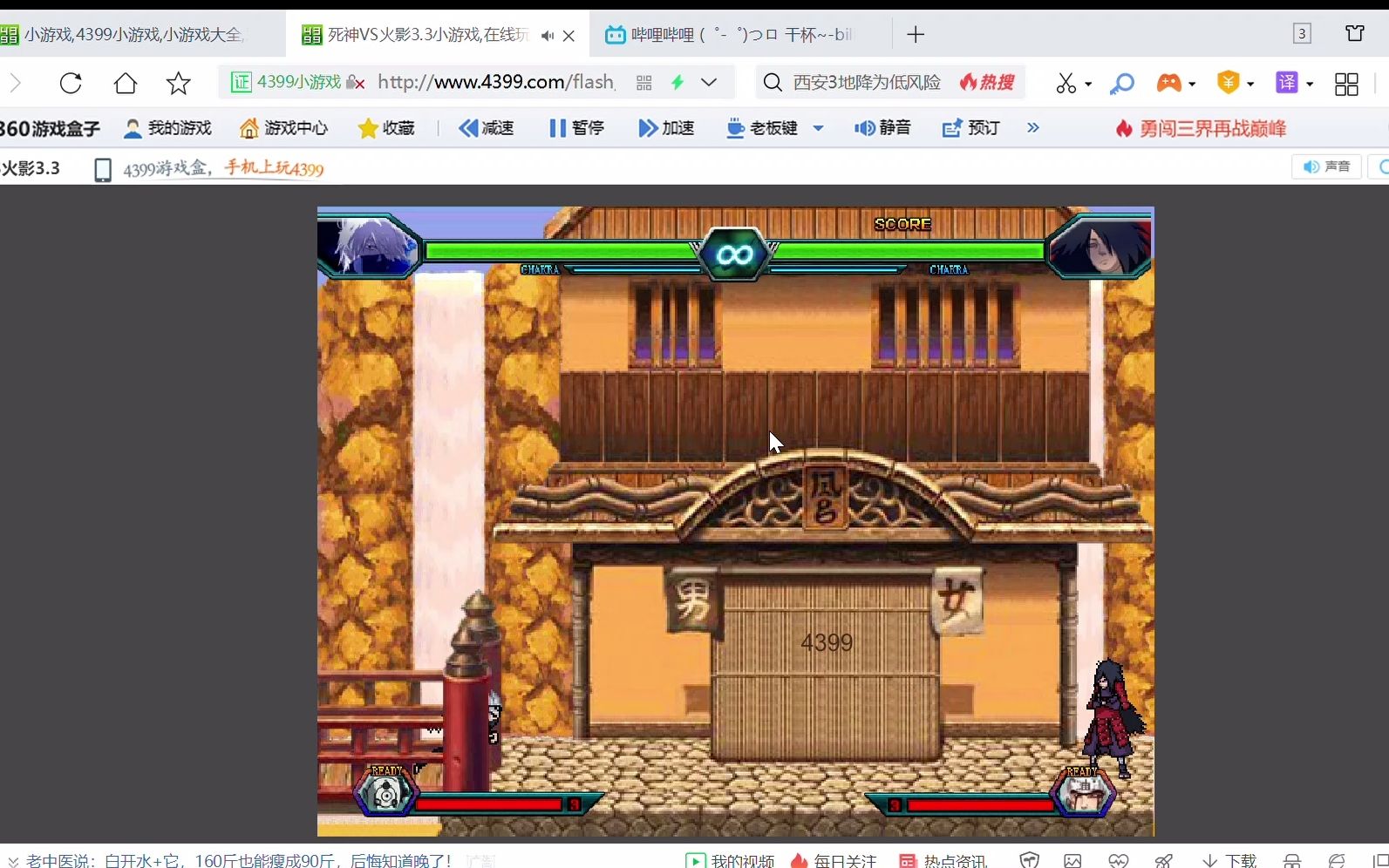Click the 4399小游戏 site identity badge
Viewport: 1389px width, 868px height.
(x=287, y=83)
